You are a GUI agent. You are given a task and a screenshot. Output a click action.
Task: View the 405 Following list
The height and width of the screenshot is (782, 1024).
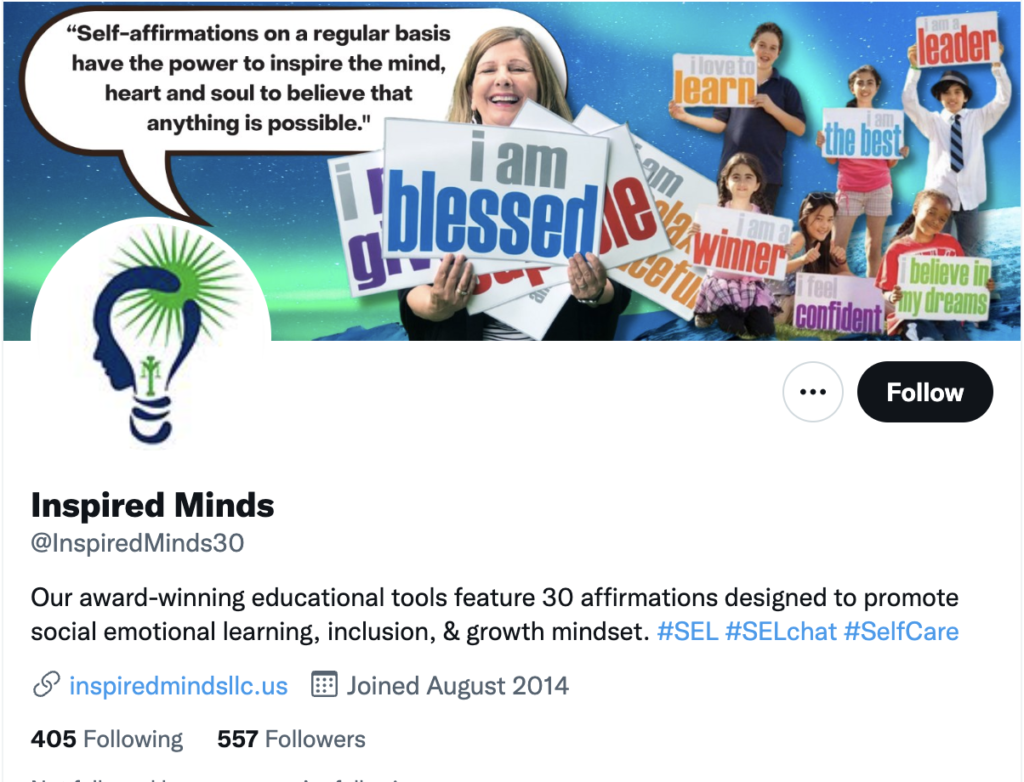(107, 739)
